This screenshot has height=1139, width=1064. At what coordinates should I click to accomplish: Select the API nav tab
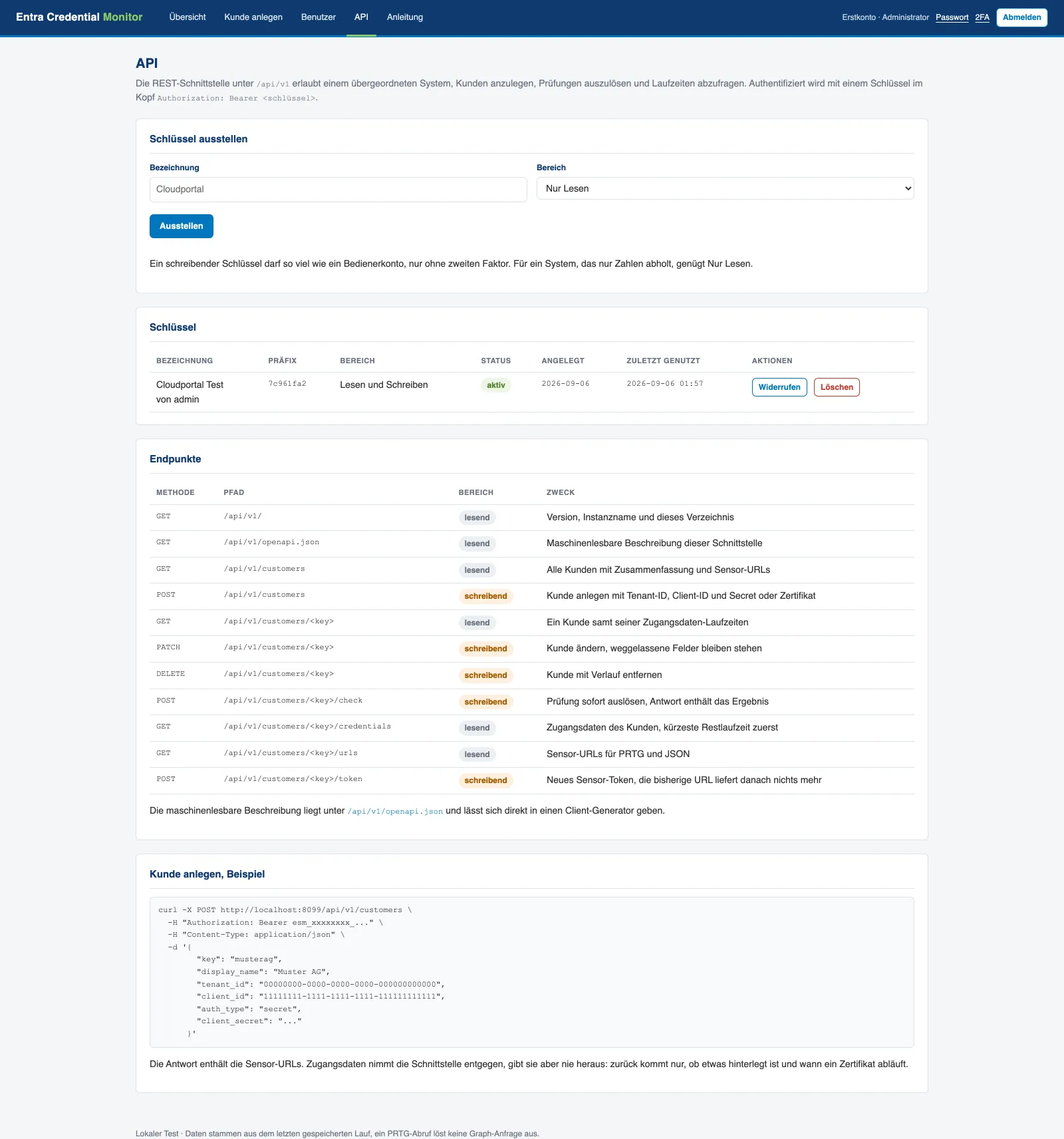(361, 17)
